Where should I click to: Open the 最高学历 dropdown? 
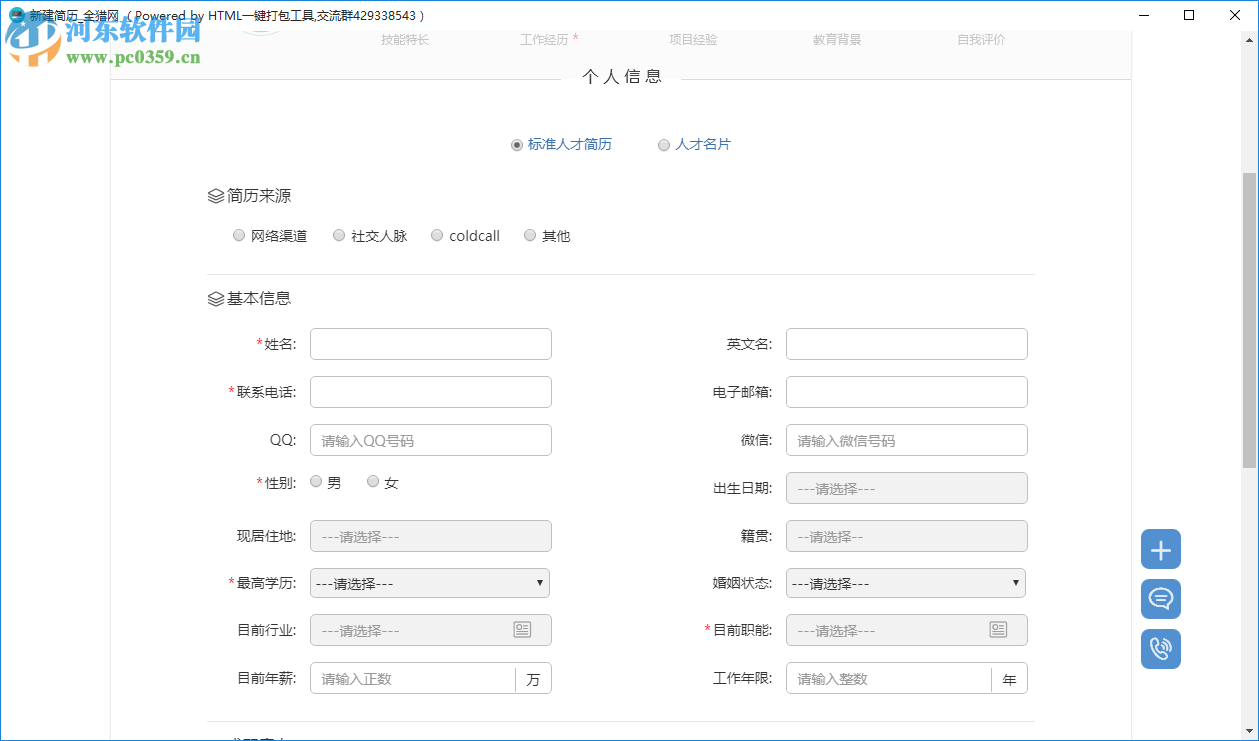[429, 583]
